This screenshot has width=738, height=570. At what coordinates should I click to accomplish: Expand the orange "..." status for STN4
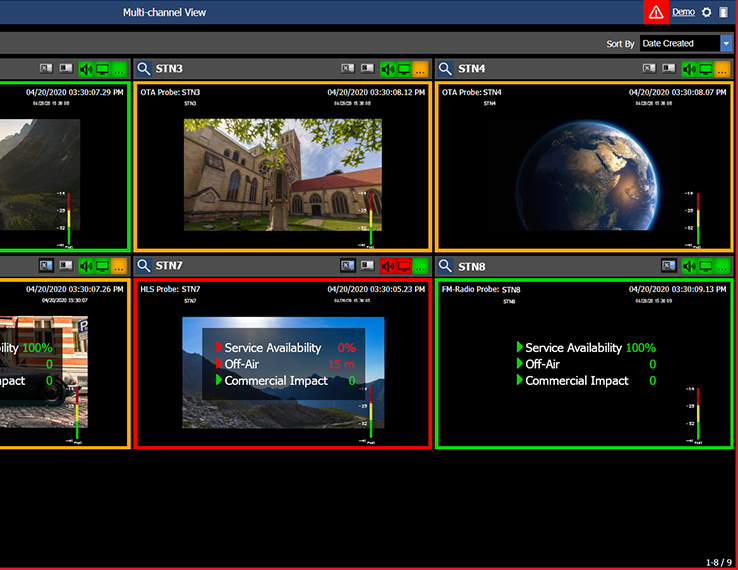(x=722, y=69)
